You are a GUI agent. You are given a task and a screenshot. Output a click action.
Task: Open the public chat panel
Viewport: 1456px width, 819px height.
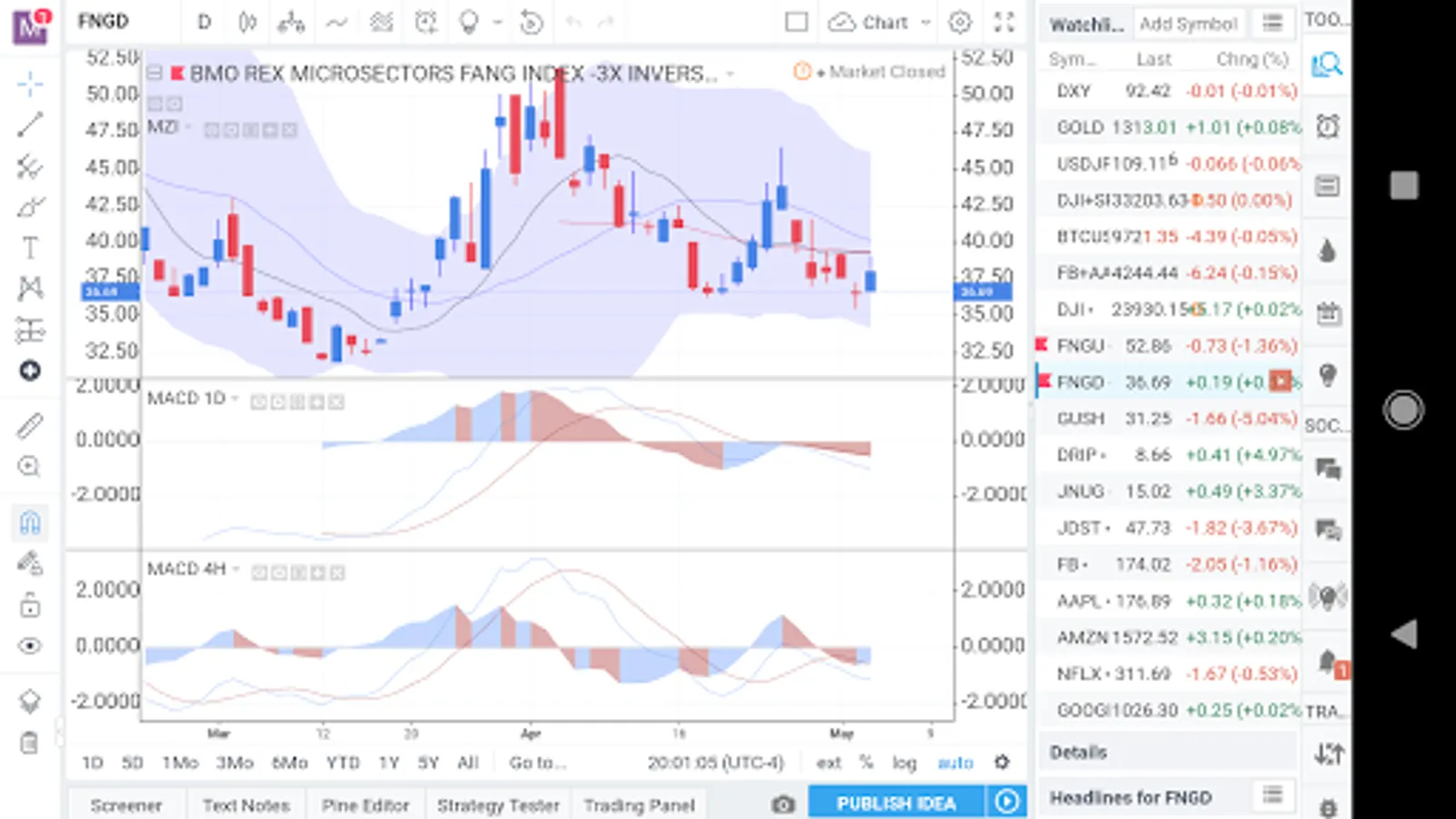pyautogui.click(x=1328, y=469)
